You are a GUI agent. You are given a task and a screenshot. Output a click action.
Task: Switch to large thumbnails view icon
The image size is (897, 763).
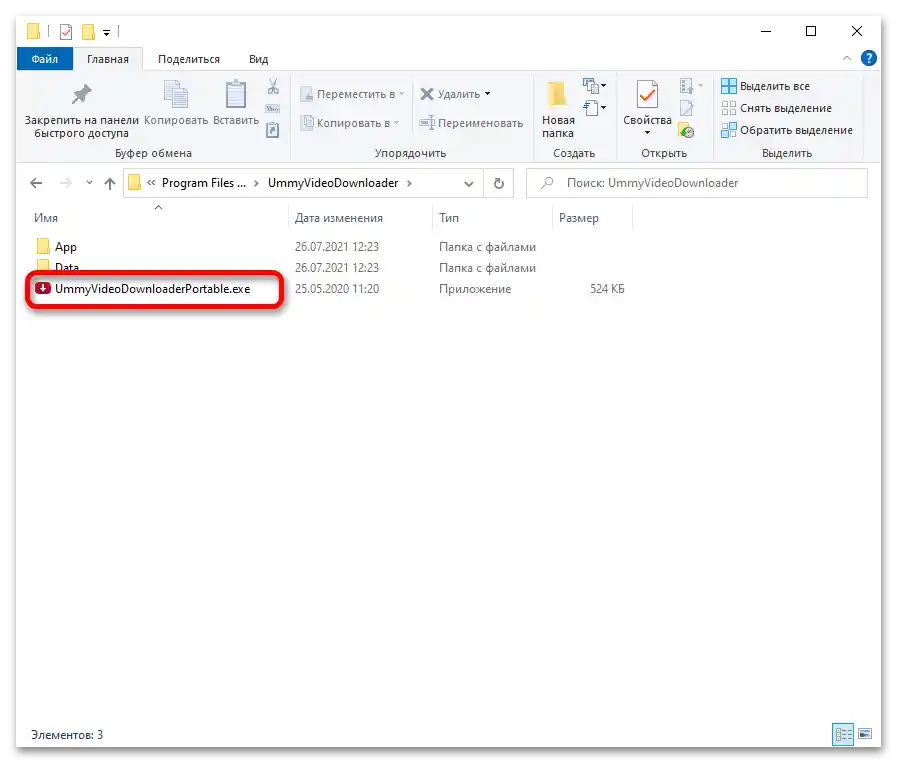(865, 734)
